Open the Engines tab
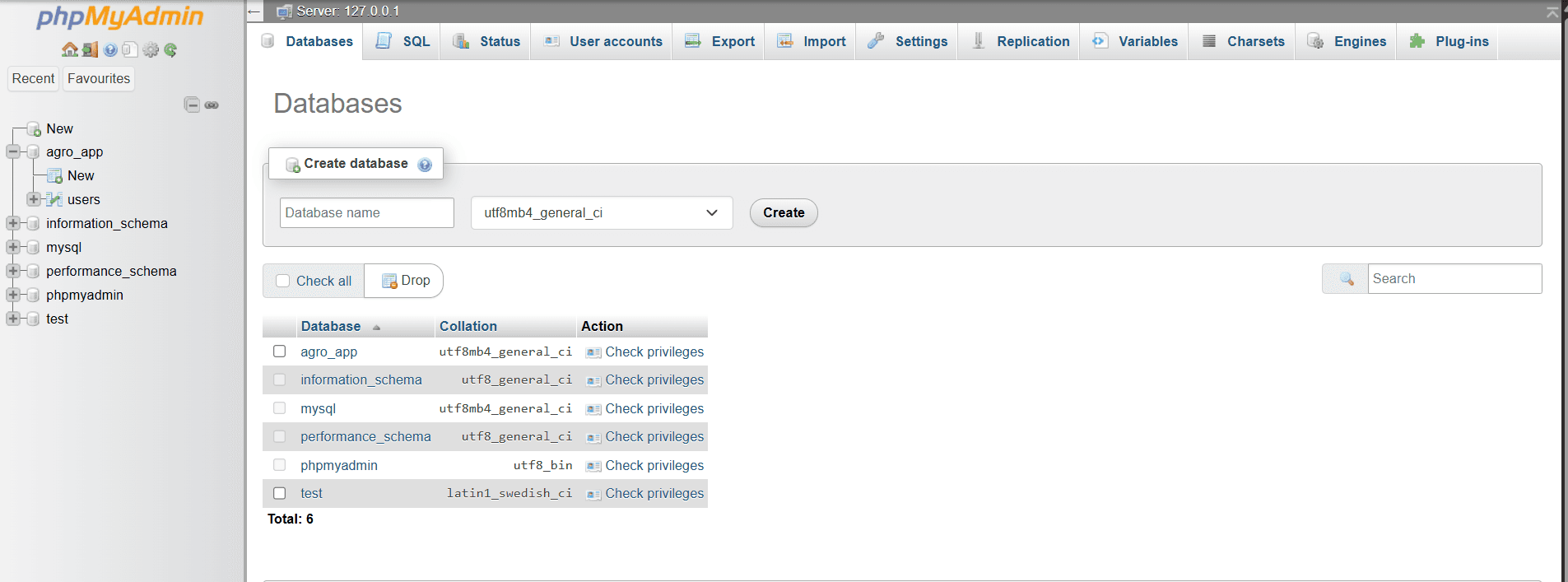Image resolution: width=1568 pixels, height=582 pixels. pos(1346,41)
